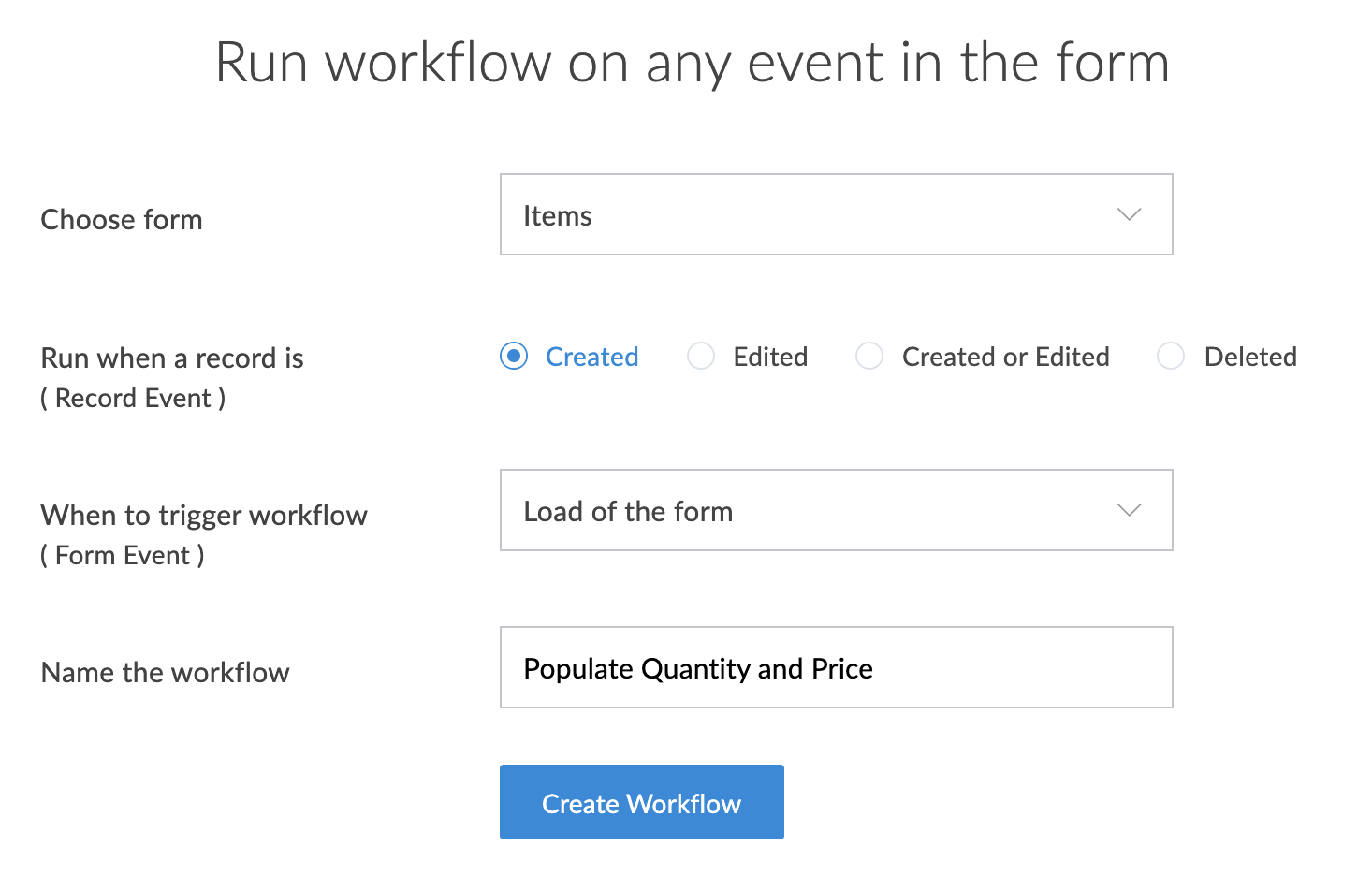The height and width of the screenshot is (876, 1372).
Task: Click the 'When to trigger workflow' label
Action: pyautogui.click(x=204, y=516)
